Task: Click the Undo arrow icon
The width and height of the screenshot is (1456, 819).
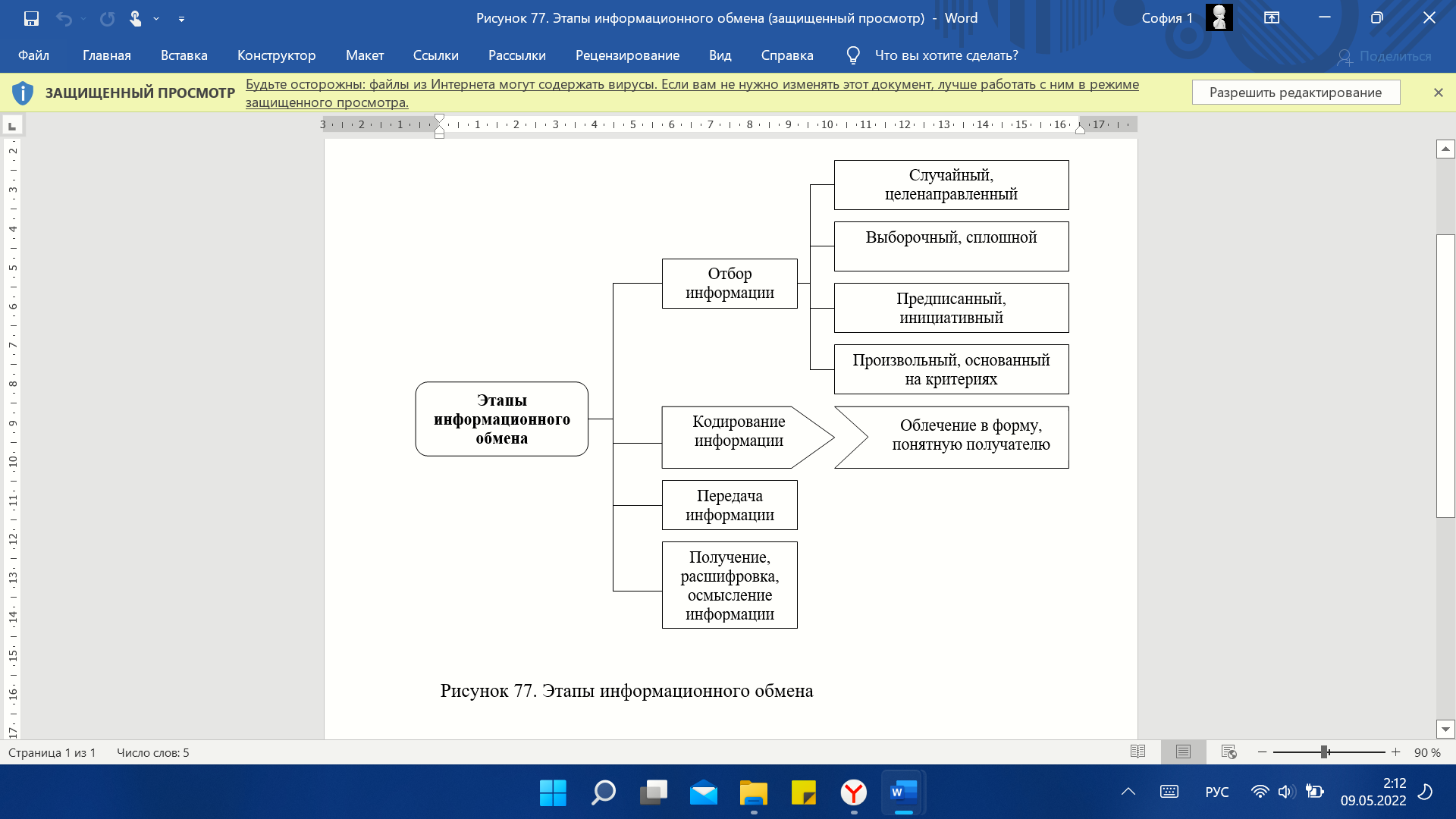Action: (x=64, y=18)
